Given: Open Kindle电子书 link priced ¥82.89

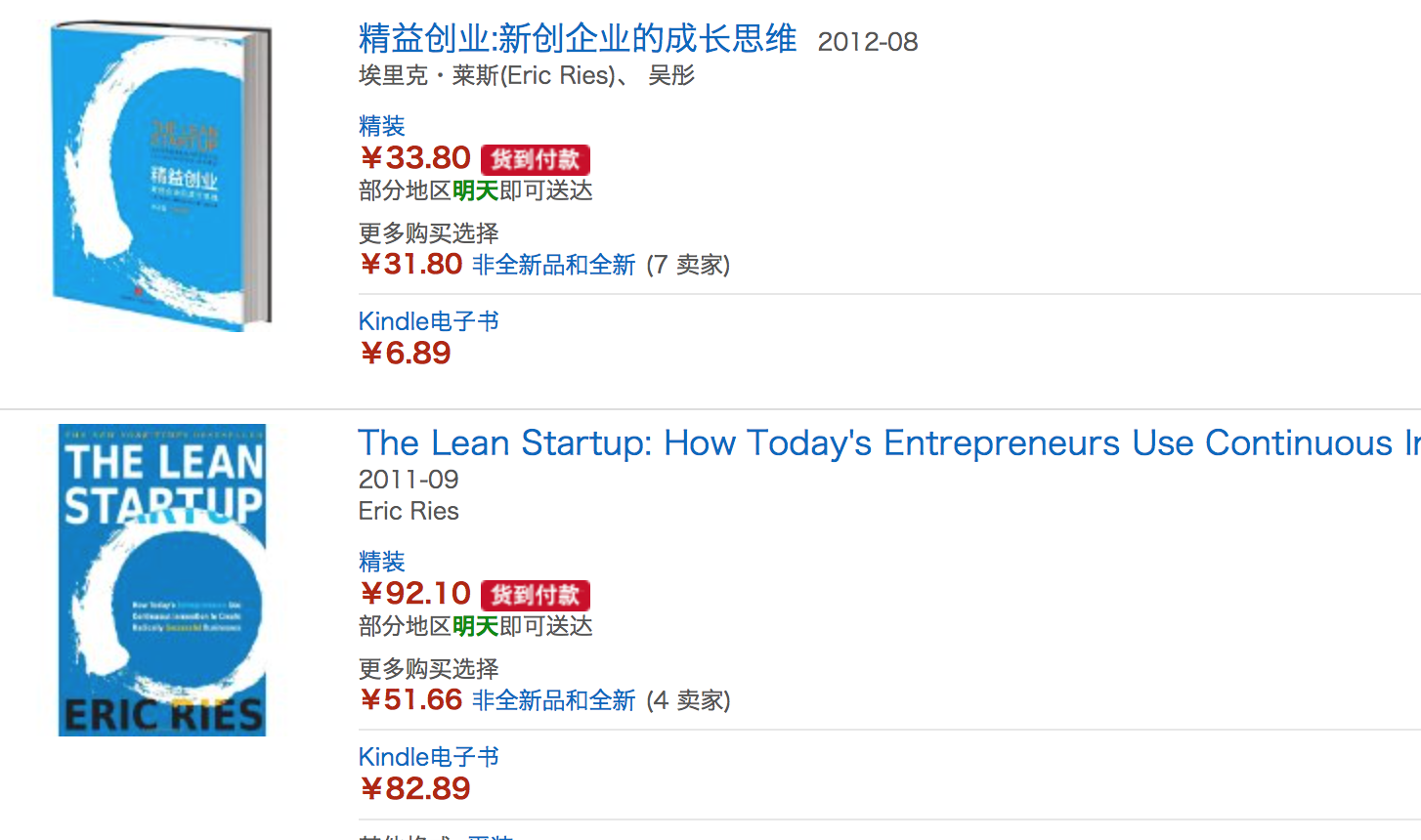Looking at the screenshot, I should click(x=428, y=757).
